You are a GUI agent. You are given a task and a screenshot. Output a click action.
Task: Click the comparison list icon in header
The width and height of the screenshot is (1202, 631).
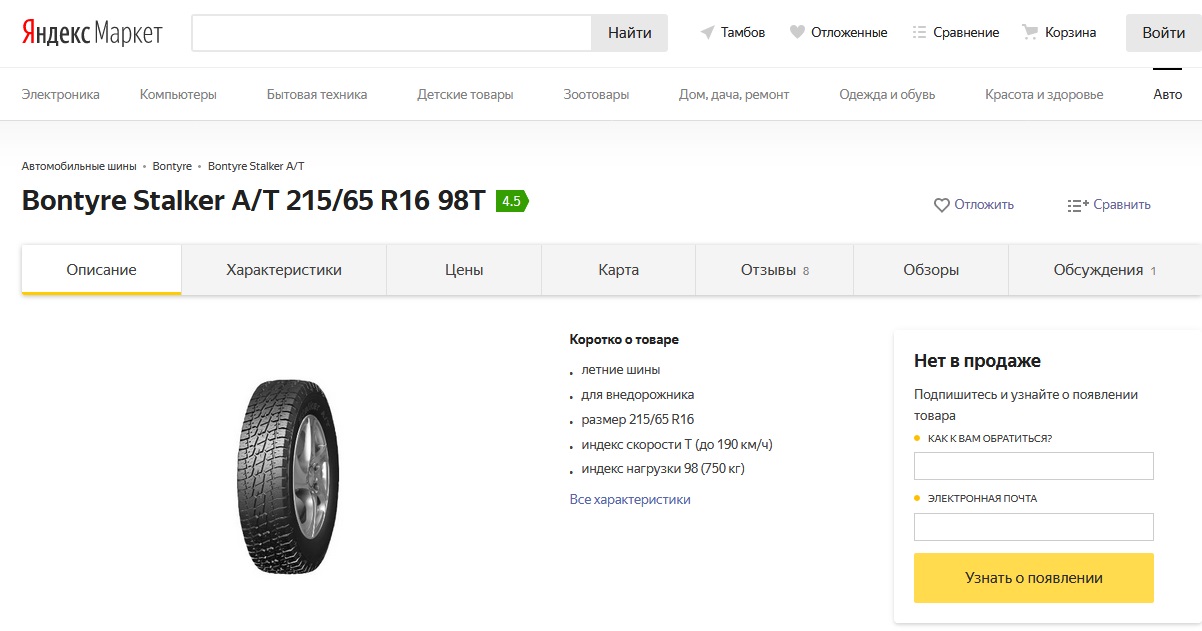point(920,32)
